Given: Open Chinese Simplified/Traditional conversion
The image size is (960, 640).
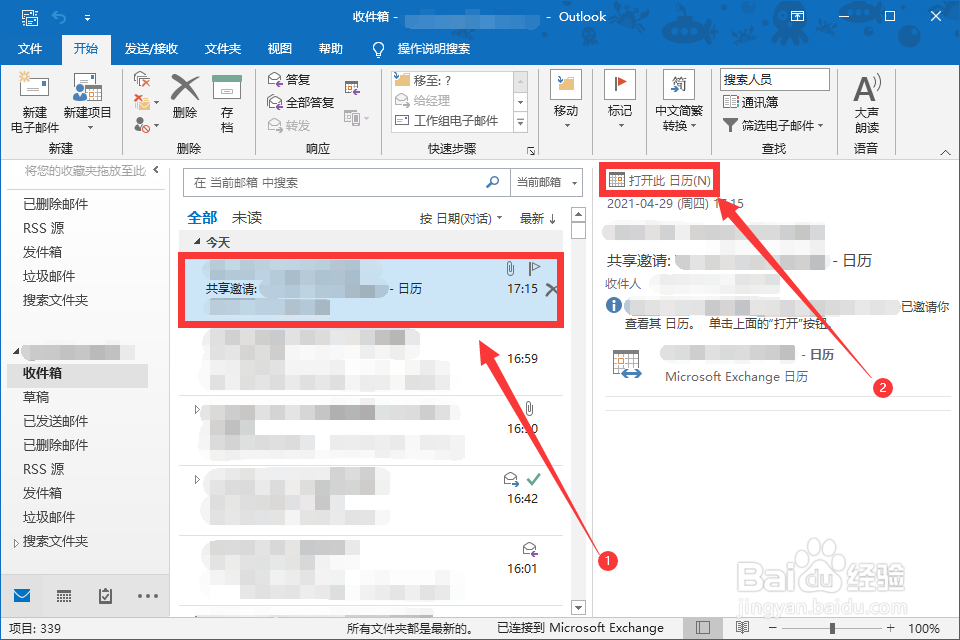Looking at the screenshot, I should 679,101.
